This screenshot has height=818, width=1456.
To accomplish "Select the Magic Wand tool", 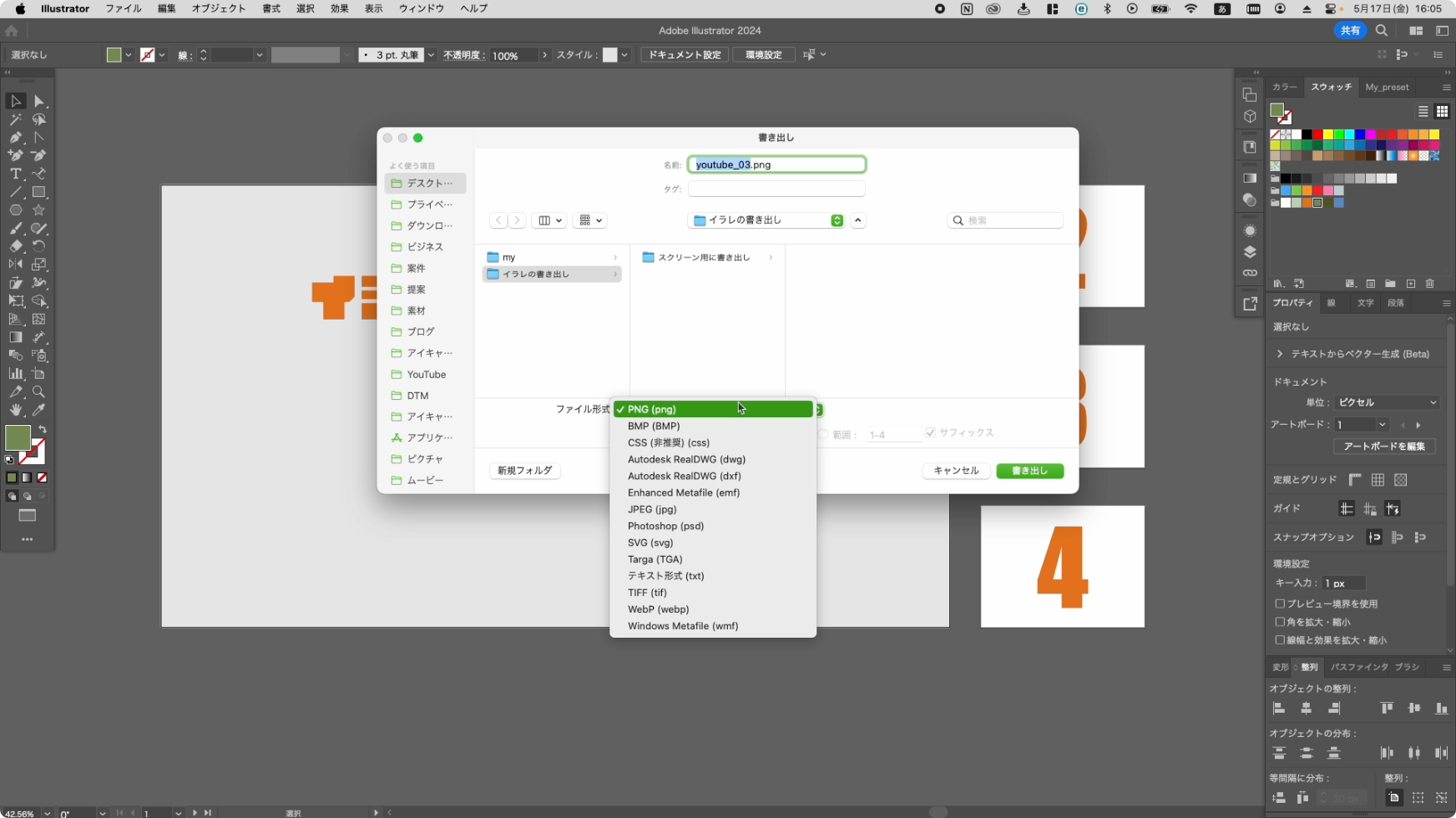I will click(x=15, y=119).
